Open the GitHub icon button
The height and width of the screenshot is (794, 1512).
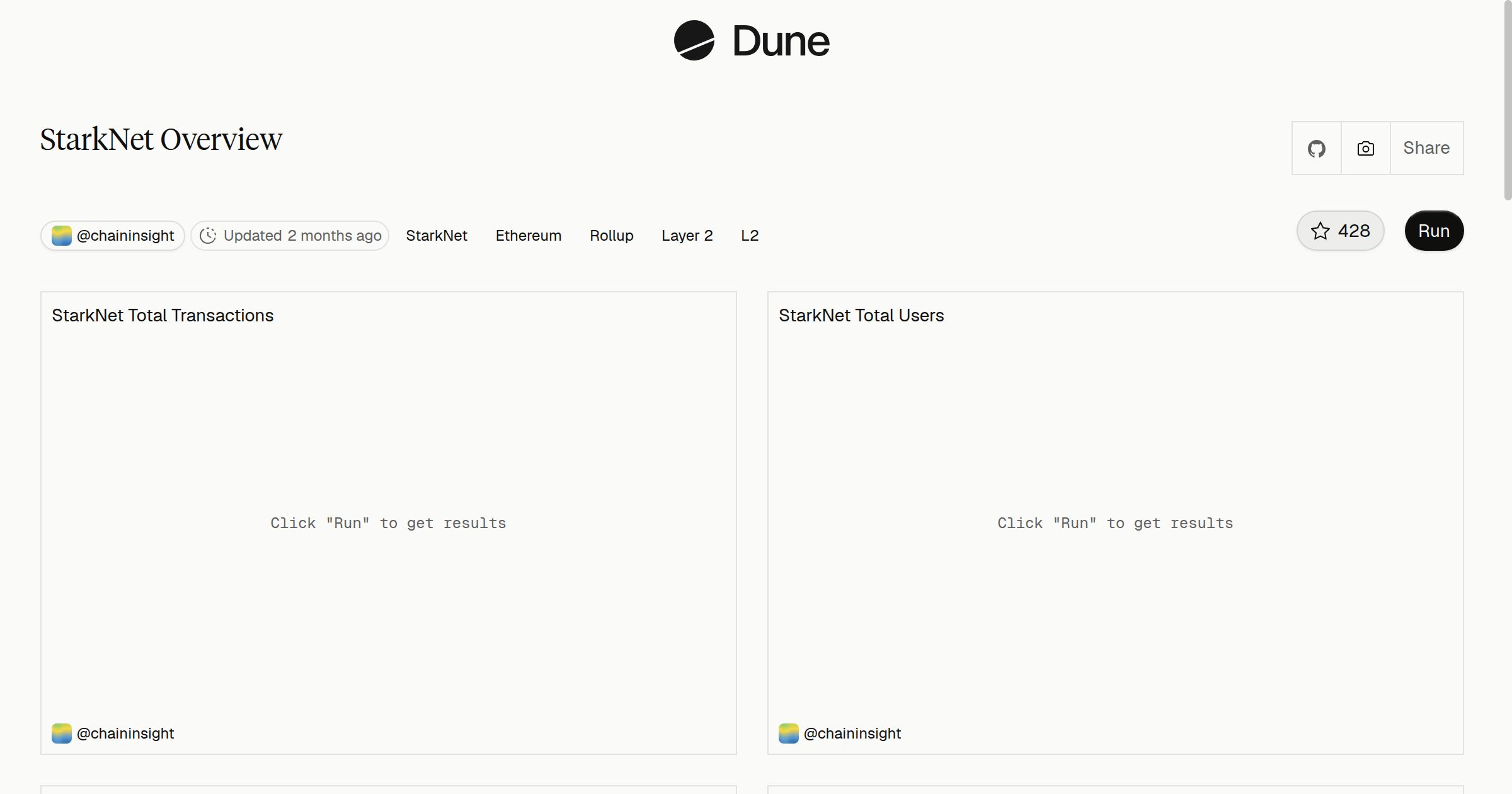point(1317,148)
